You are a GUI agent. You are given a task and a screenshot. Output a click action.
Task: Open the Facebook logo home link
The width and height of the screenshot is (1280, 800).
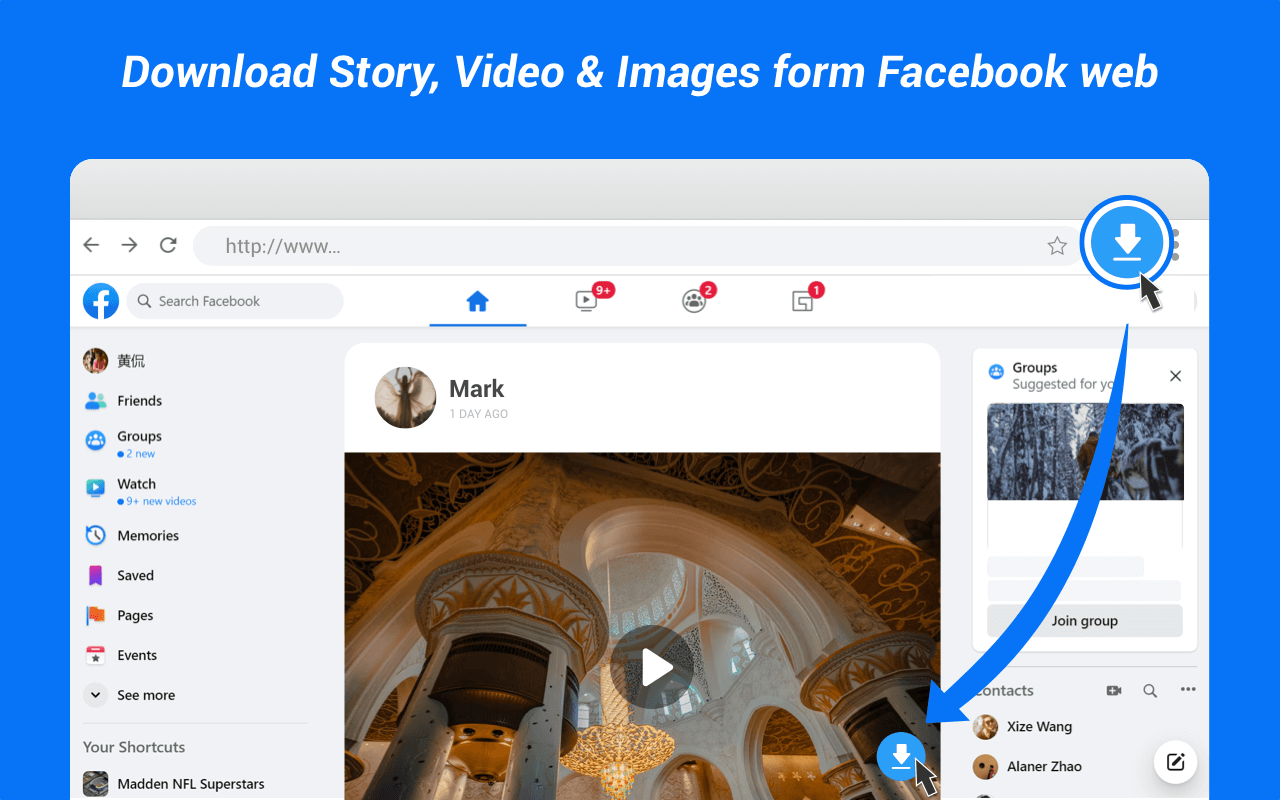(x=101, y=301)
